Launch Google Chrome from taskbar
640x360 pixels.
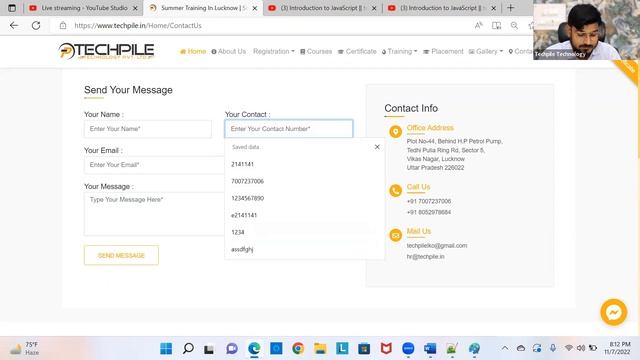pos(298,349)
